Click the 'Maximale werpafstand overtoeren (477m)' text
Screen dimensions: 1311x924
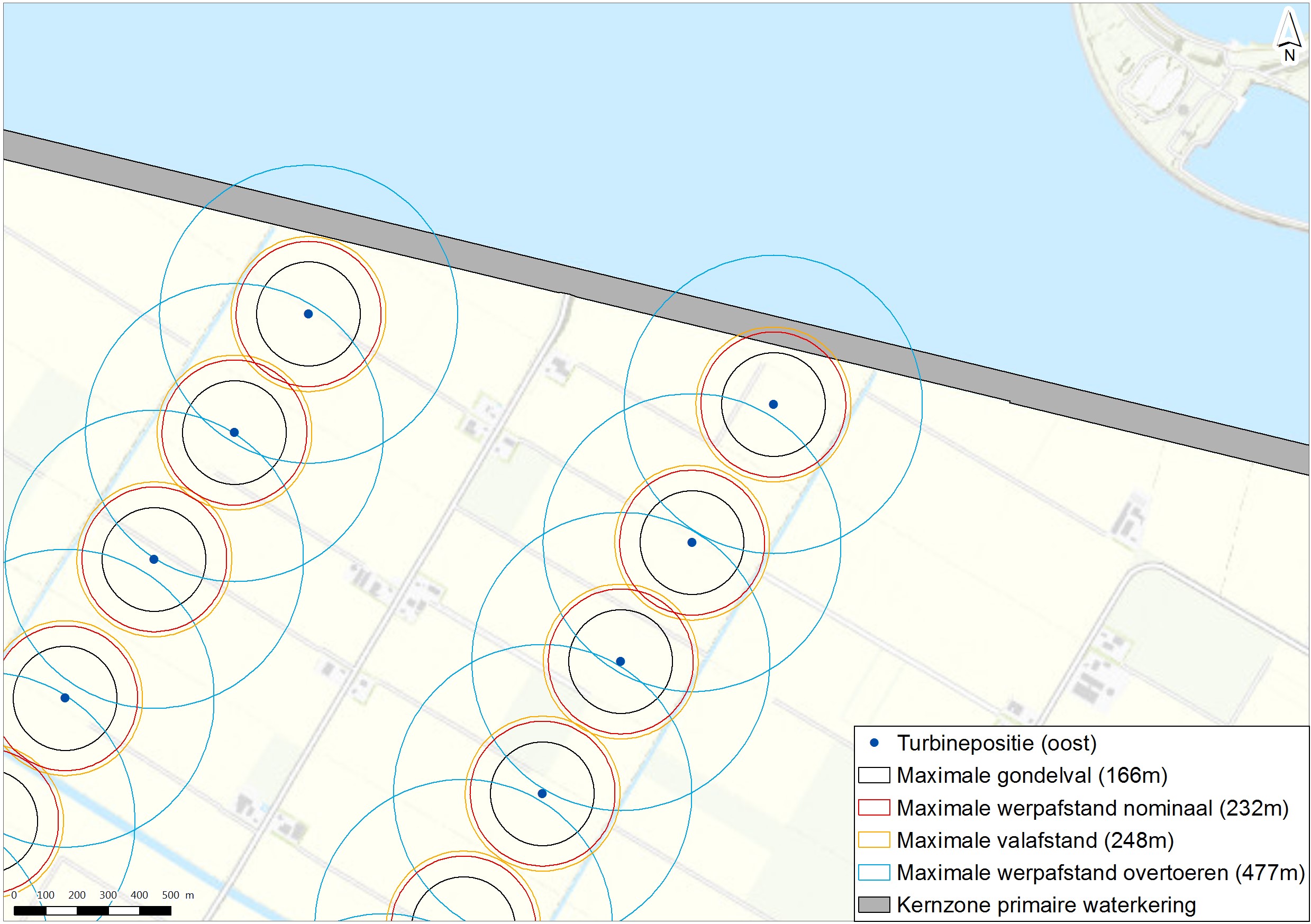pos(1100,873)
